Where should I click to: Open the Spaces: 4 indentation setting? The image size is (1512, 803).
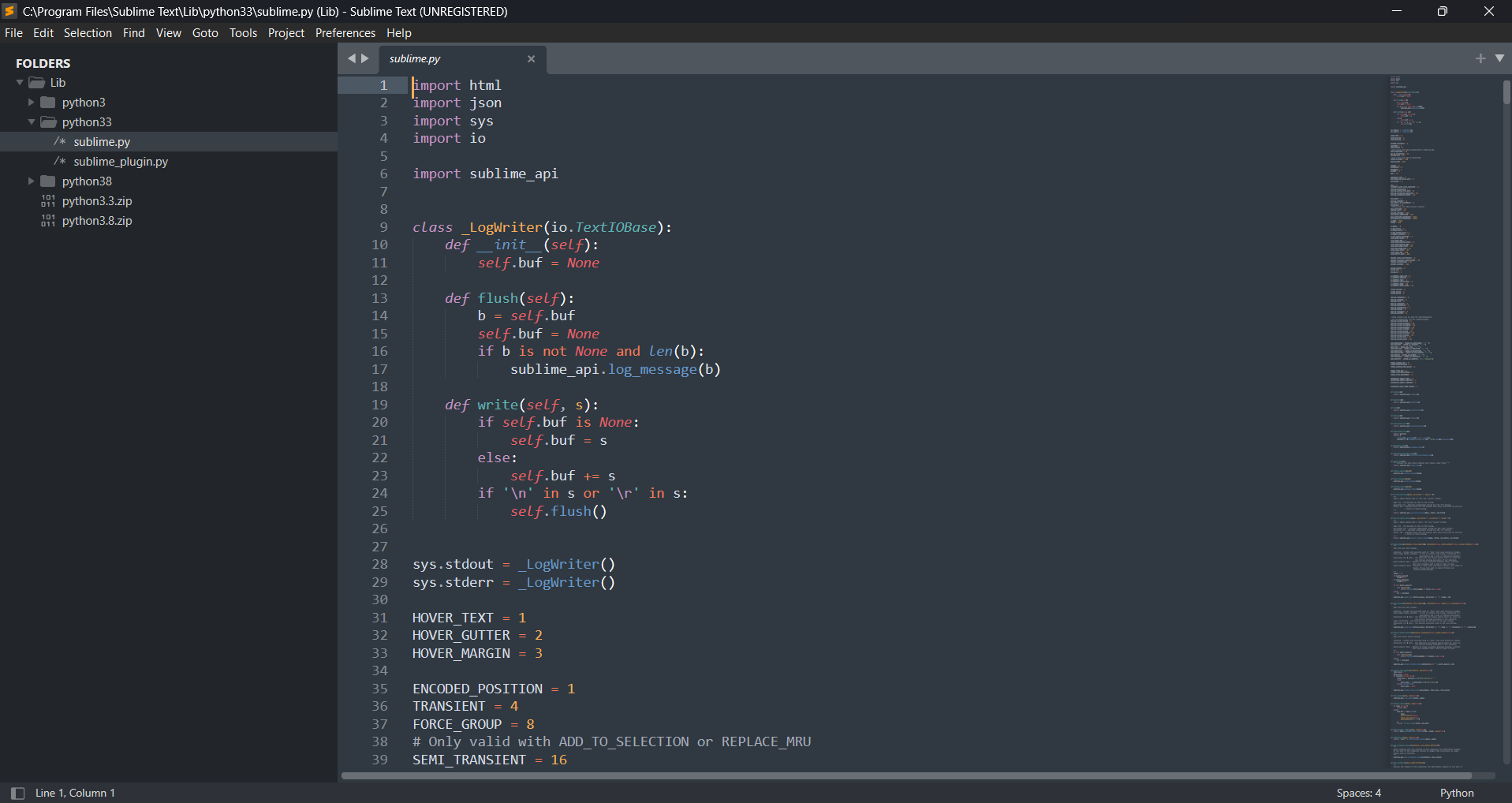tap(1358, 793)
